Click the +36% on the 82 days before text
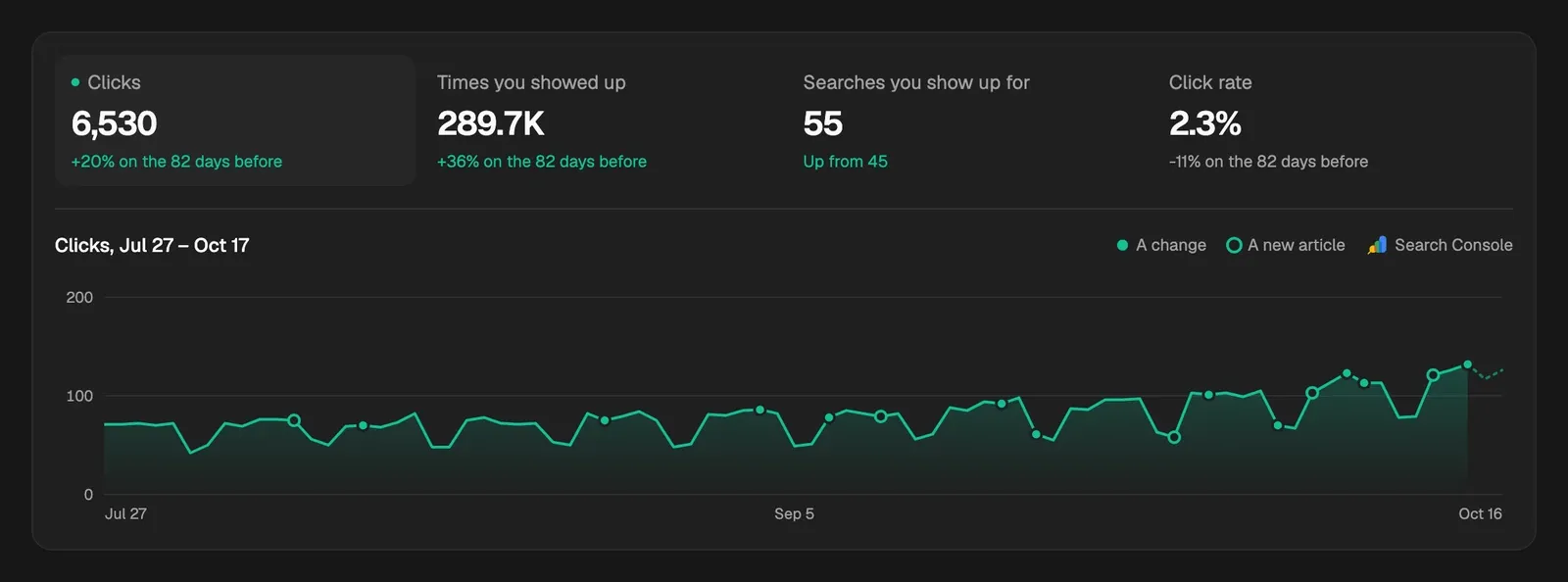This screenshot has height=582, width=1568. tap(542, 162)
